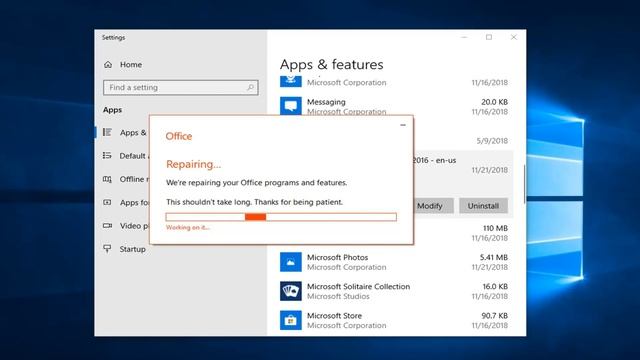Select the Messaging app icon
The height and width of the screenshot is (360, 640).
click(x=291, y=106)
